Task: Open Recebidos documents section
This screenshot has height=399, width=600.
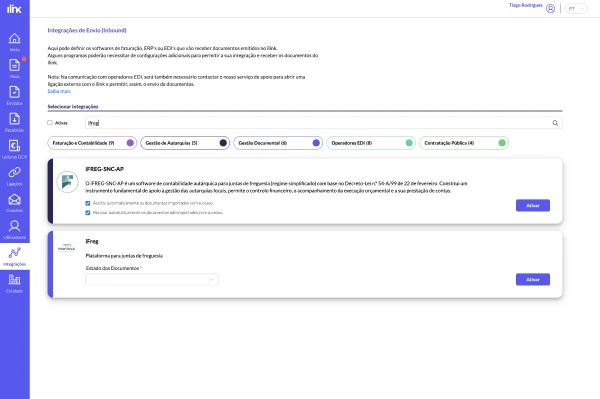Action: point(15,122)
